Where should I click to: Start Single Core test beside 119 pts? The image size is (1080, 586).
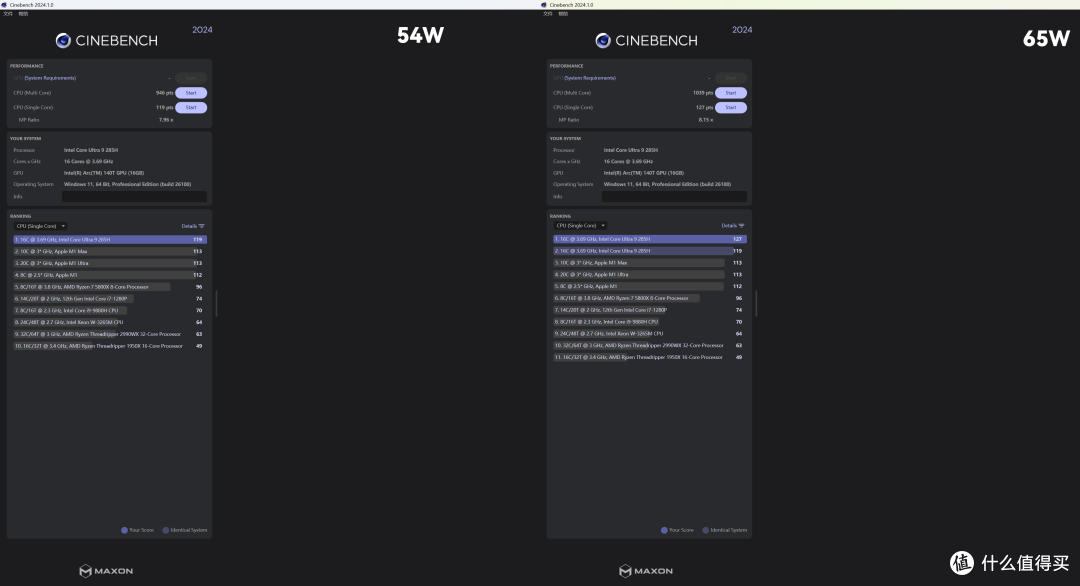[x=191, y=107]
